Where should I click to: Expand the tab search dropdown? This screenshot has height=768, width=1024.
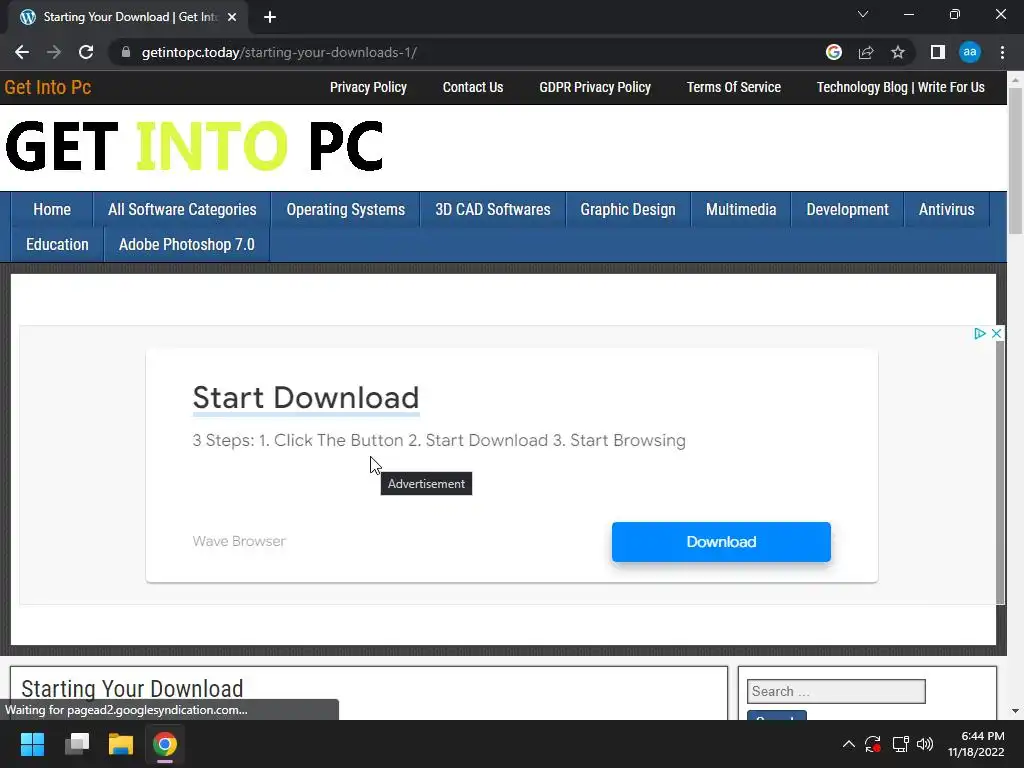[863, 14]
